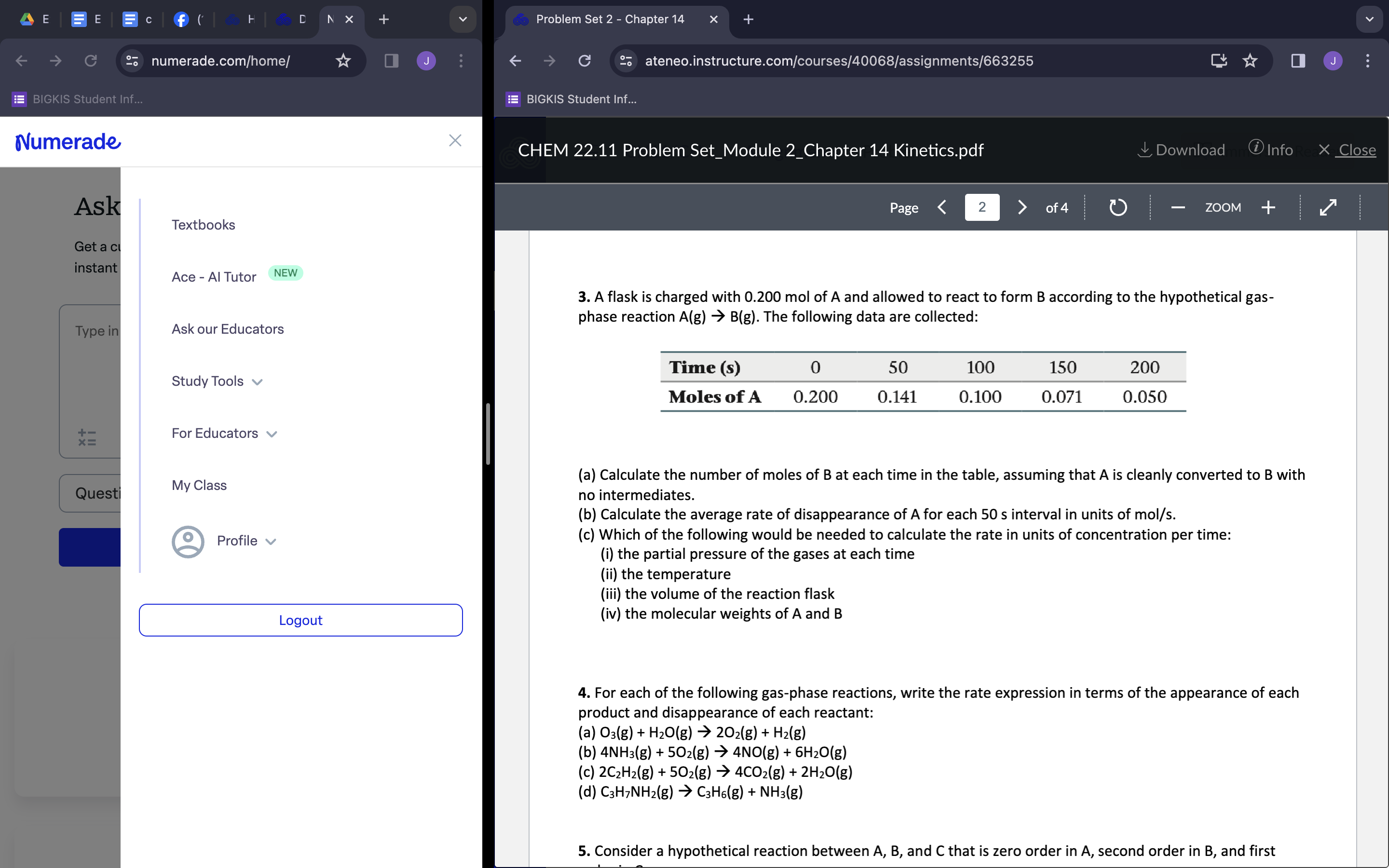Screen dimensions: 1389x868
Task: Go to the next PDF page
Action: pos(1022,207)
